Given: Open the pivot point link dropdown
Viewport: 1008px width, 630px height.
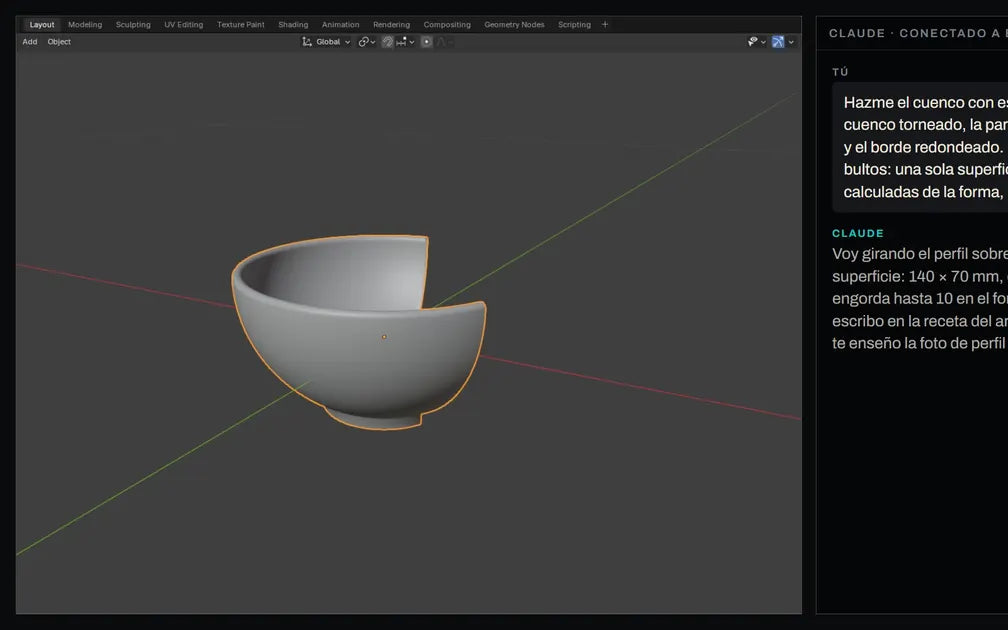Looking at the screenshot, I should 367,42.
